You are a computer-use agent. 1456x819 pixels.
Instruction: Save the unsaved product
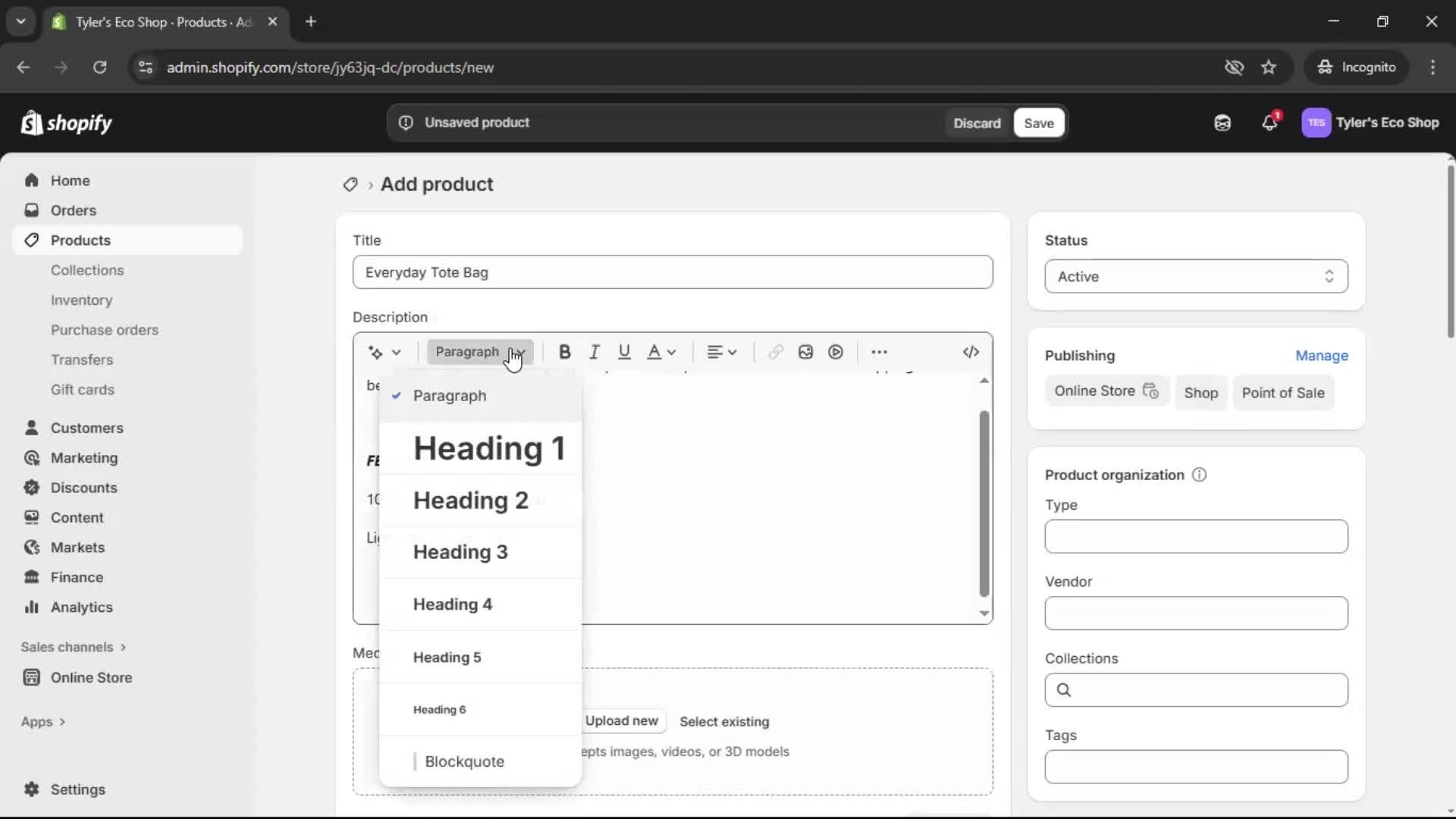tap(1038, 122)
